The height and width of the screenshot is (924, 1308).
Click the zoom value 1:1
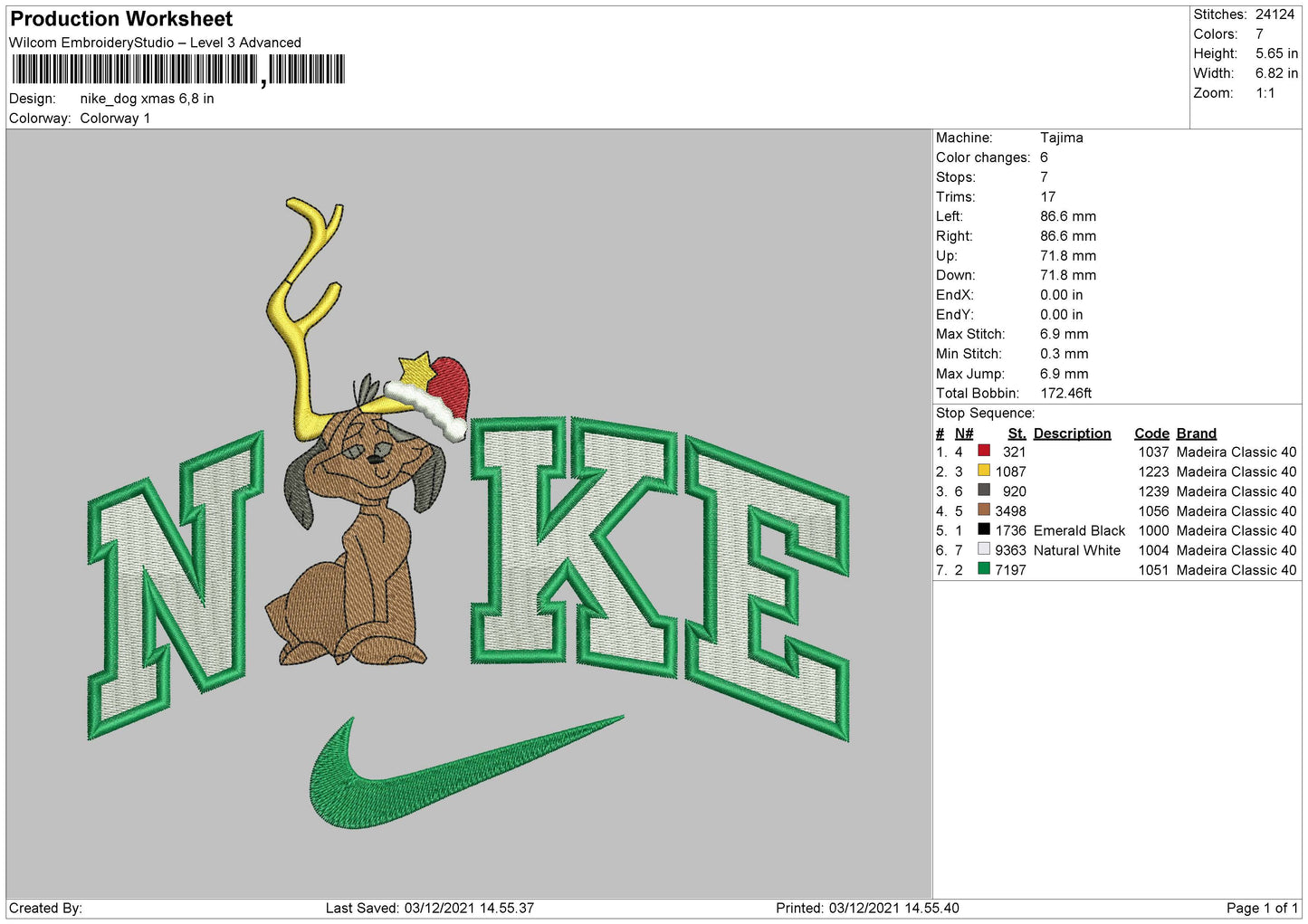pos(1265,93)
